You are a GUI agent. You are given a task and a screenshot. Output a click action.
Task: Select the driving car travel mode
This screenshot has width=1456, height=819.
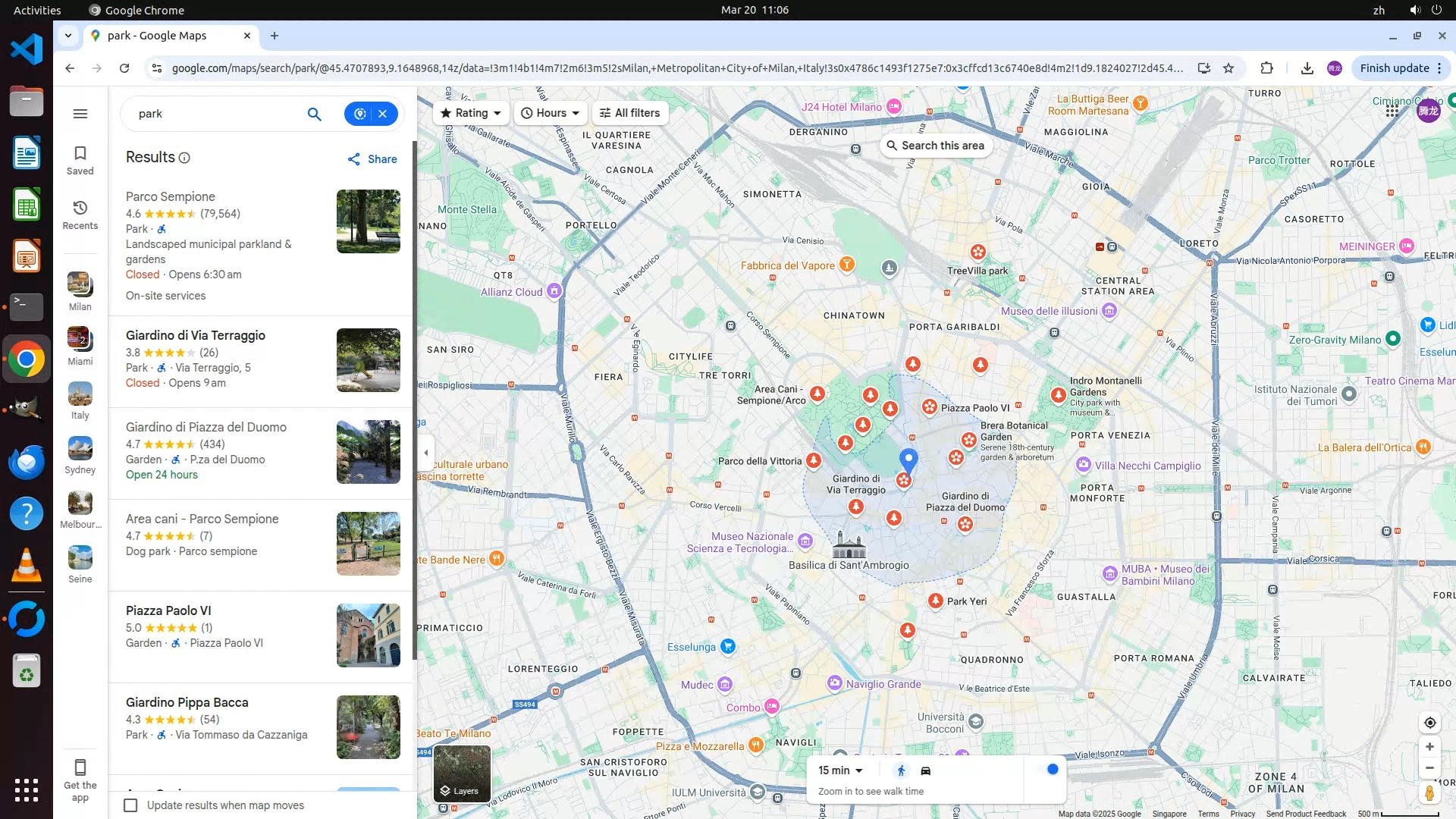coord(925,770)
